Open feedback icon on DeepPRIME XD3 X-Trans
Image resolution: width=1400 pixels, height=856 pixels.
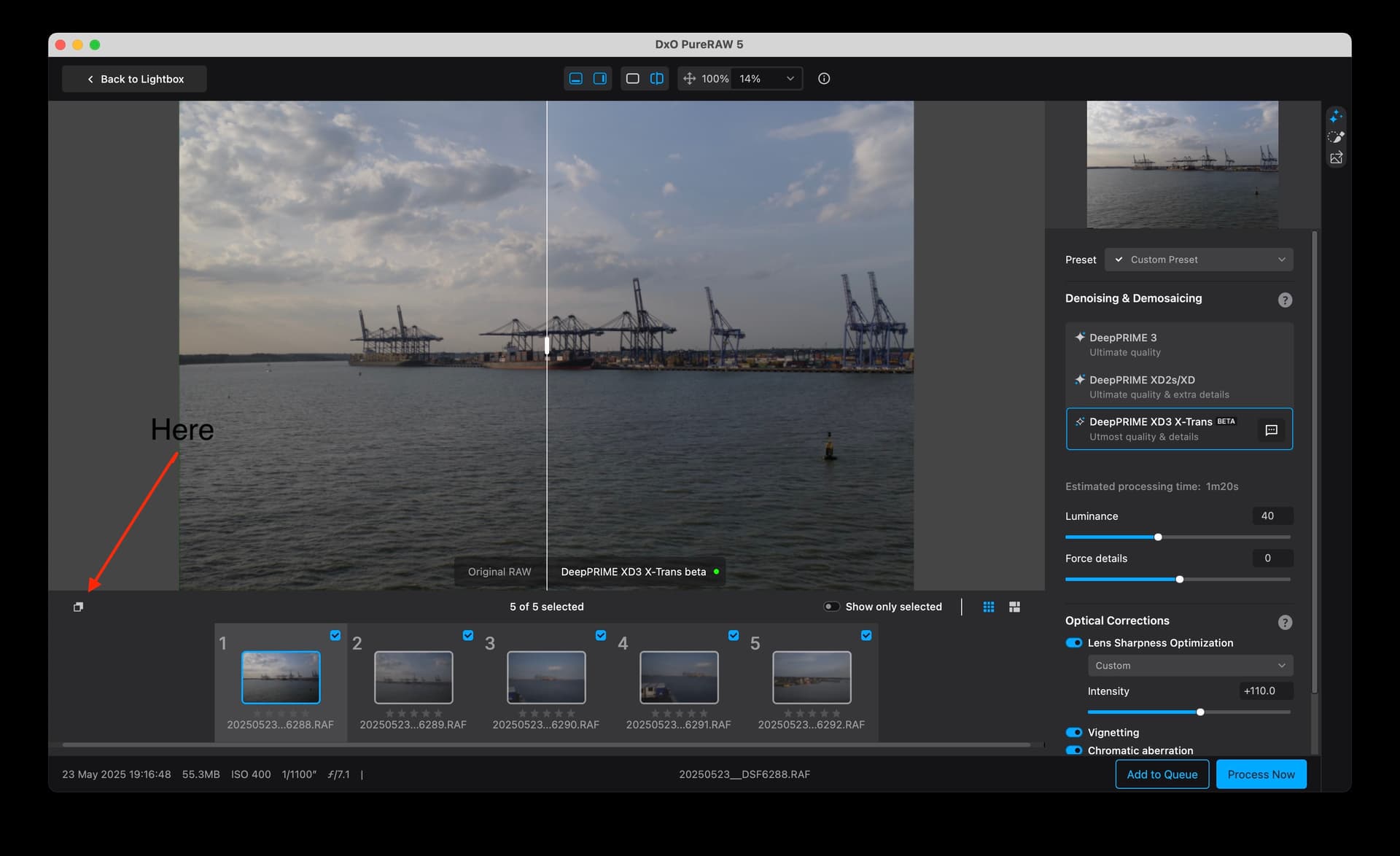point(1272,430)
